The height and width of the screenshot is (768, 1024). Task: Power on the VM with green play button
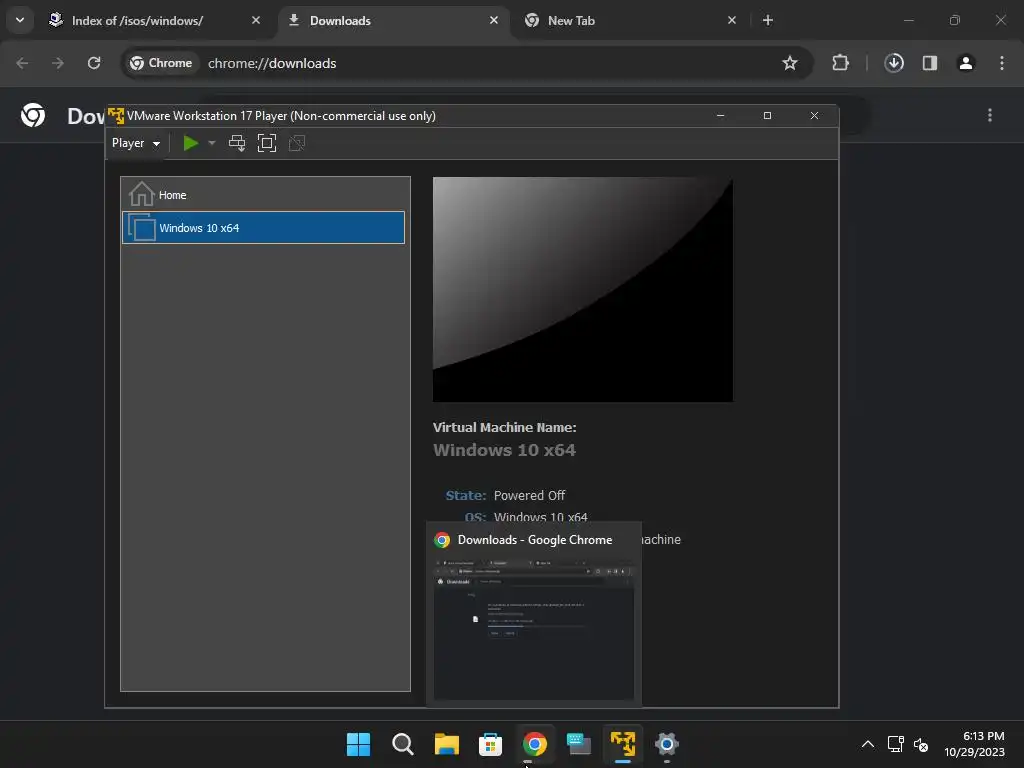click(191, 143)
